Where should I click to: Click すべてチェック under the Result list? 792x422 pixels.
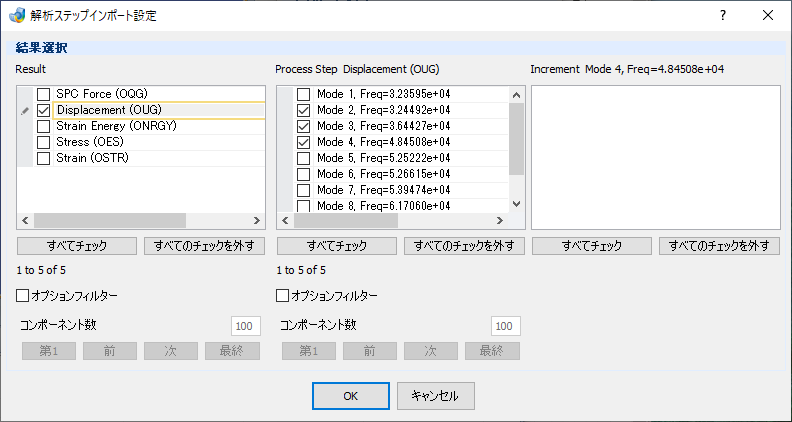point(77,246)
